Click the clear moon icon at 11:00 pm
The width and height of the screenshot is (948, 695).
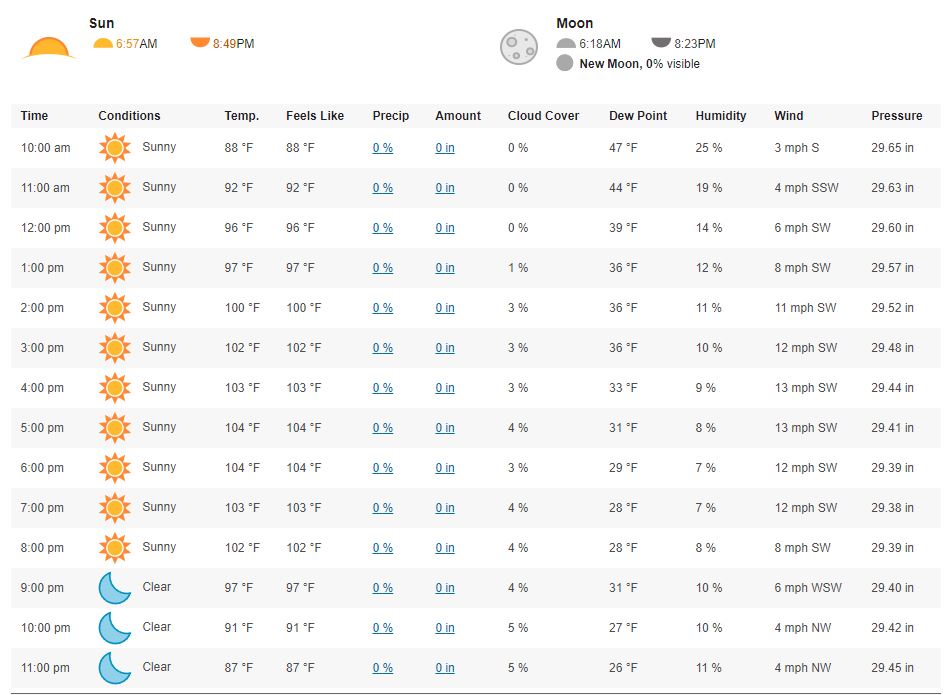115,668
